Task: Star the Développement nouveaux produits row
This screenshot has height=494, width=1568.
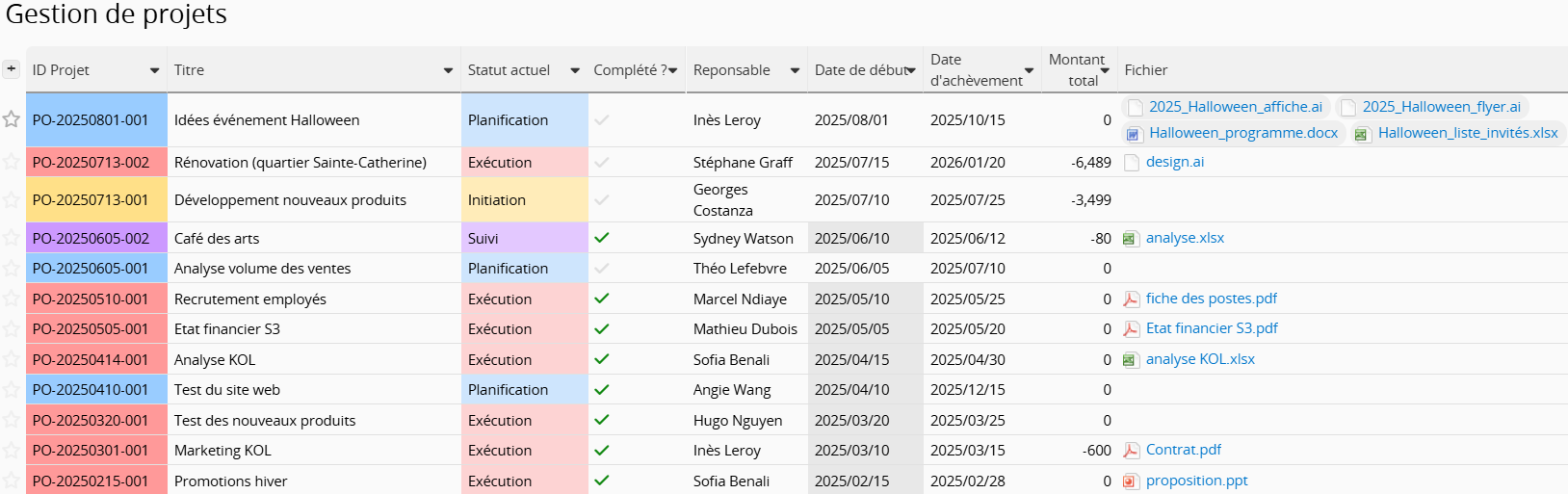Action: [11, 199]
